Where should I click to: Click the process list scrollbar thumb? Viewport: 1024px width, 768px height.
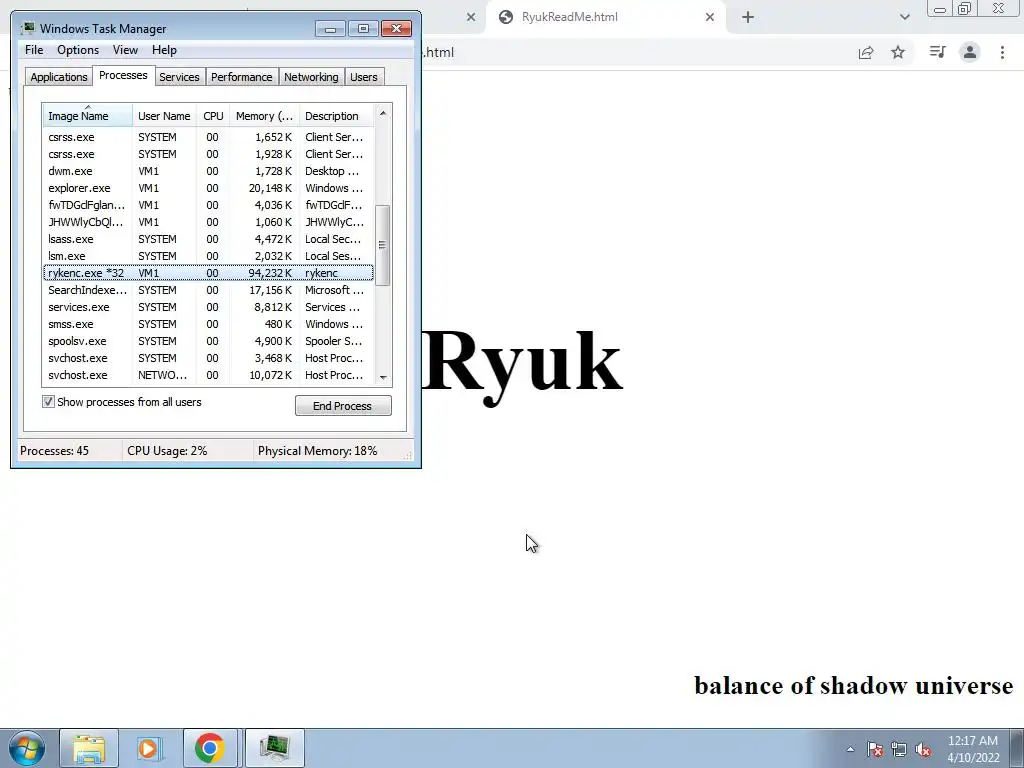(383, 245)
